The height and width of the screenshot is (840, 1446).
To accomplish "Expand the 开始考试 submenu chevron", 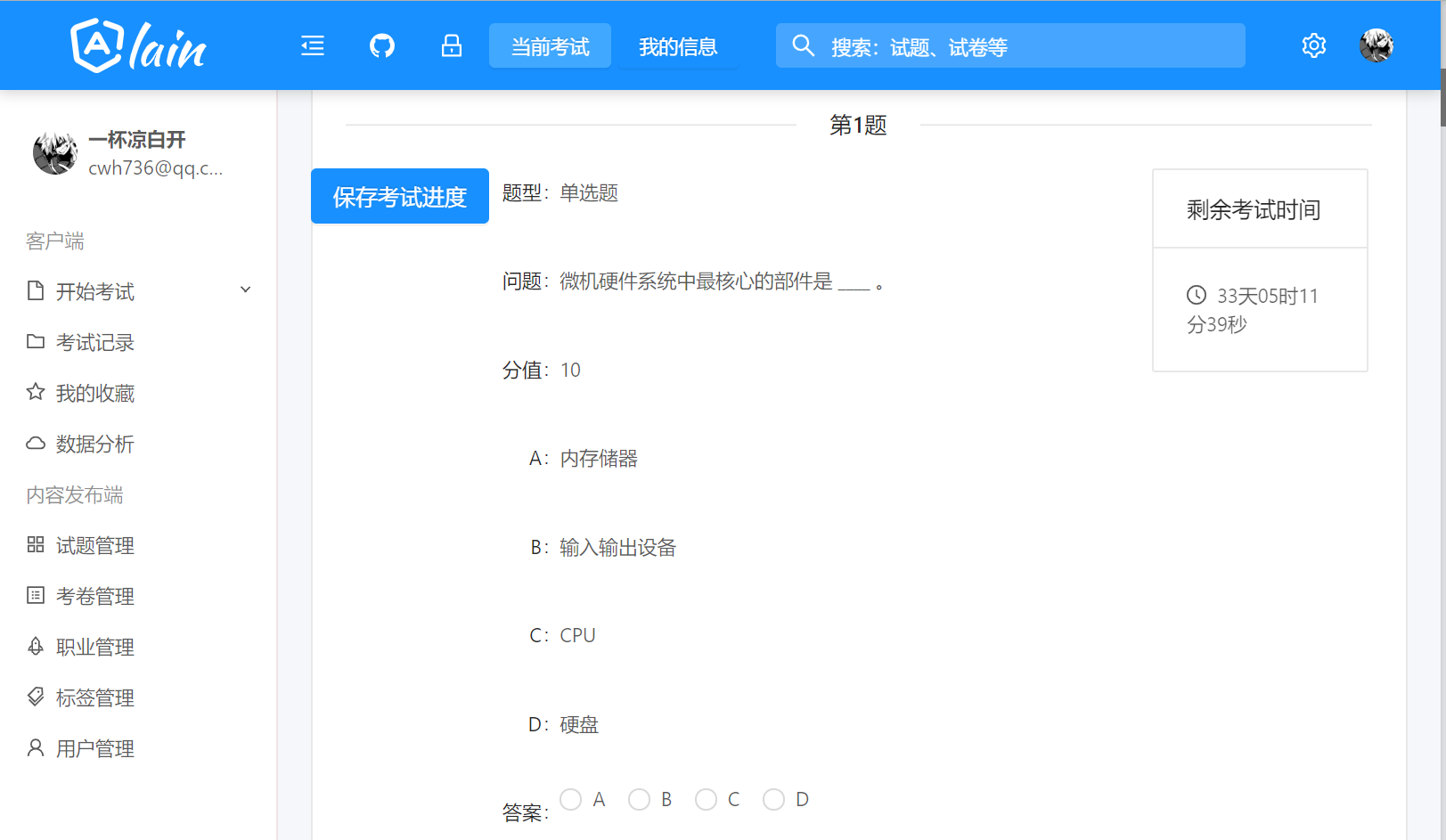I will click(x=246, y=290).
